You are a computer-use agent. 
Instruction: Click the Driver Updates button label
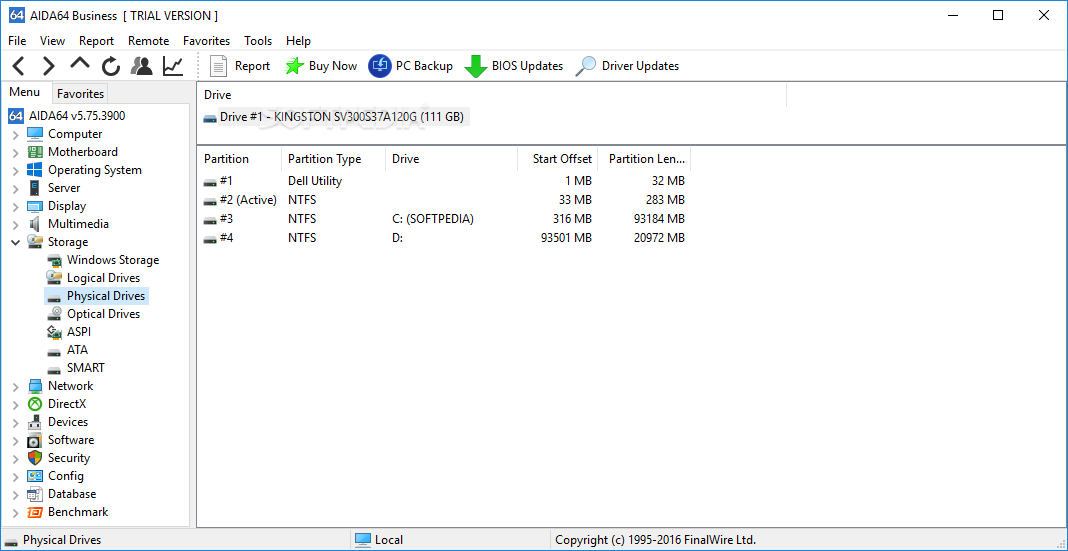pos(640,66)
